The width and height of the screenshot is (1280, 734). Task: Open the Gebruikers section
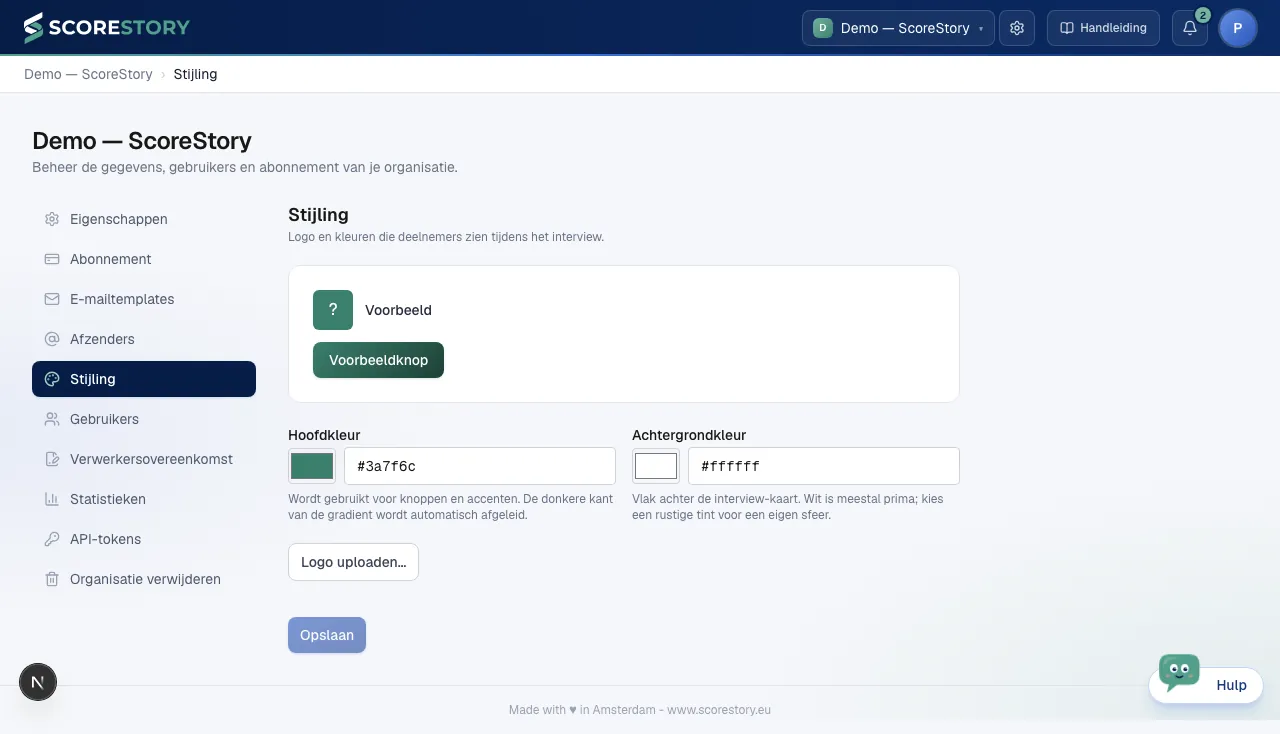click(x=144, y=419)
